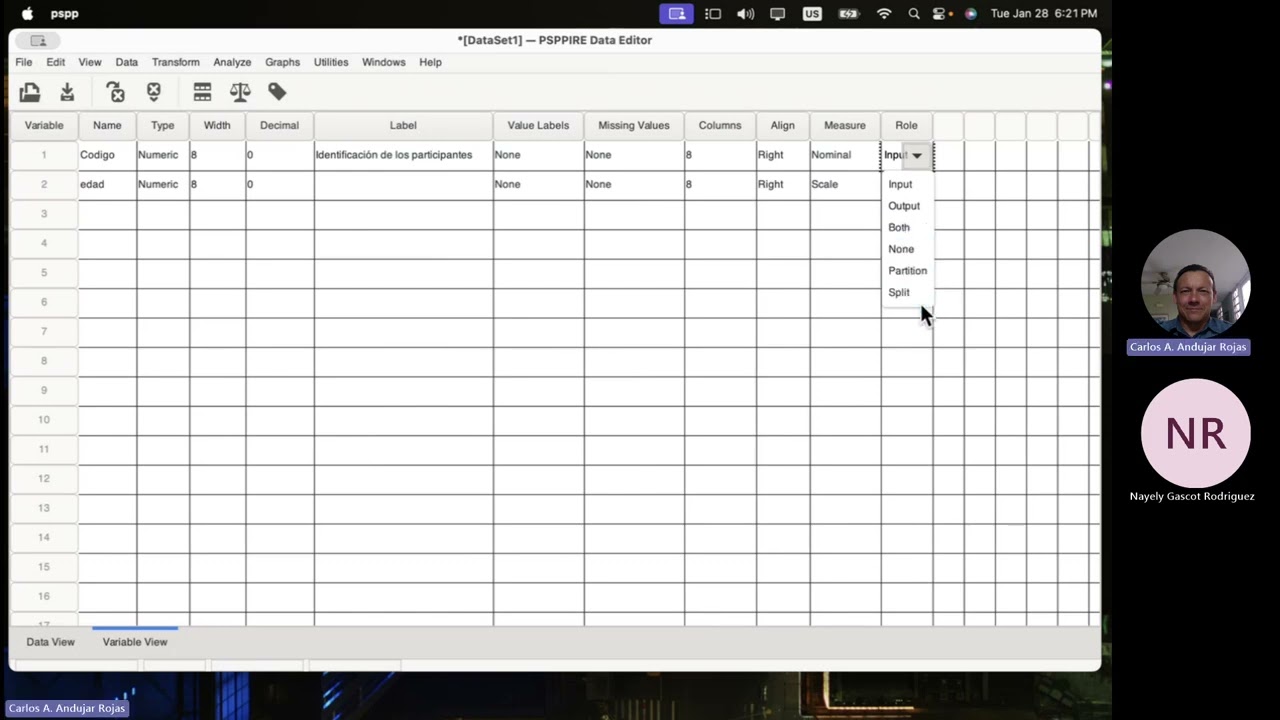
Task: Open the Utilities menu
Action: (331, 62)
